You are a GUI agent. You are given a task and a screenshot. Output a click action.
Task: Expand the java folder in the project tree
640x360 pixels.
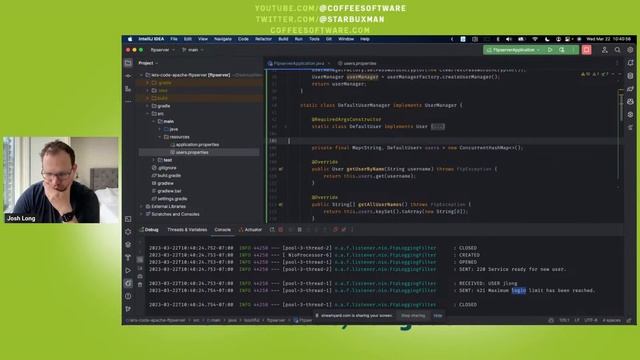[160, 129]
